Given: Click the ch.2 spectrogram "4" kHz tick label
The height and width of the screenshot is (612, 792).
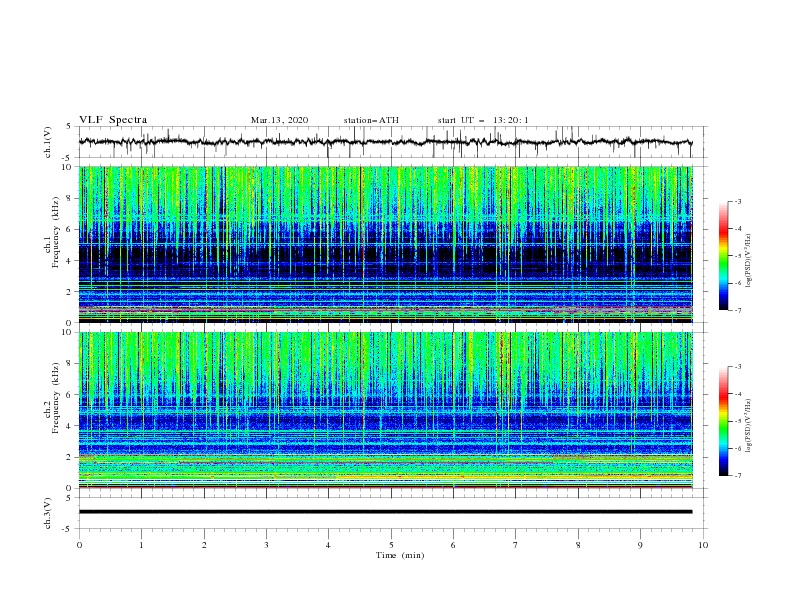Looking at the screenshot, I should point(70,426).
